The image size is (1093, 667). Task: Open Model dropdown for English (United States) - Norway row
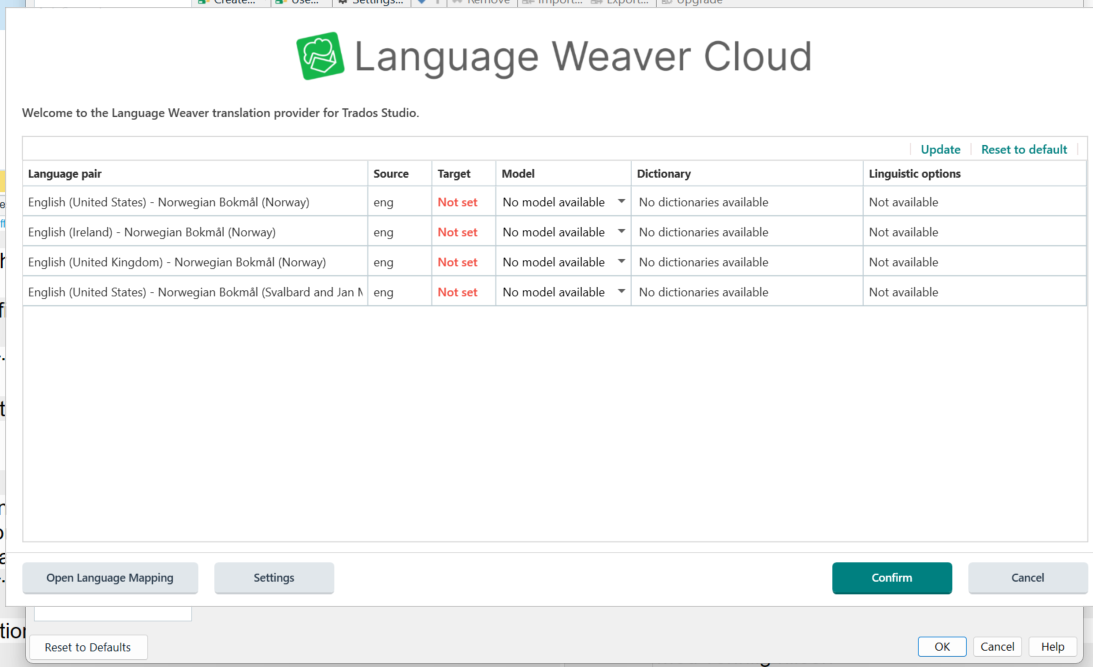point(563,202)
